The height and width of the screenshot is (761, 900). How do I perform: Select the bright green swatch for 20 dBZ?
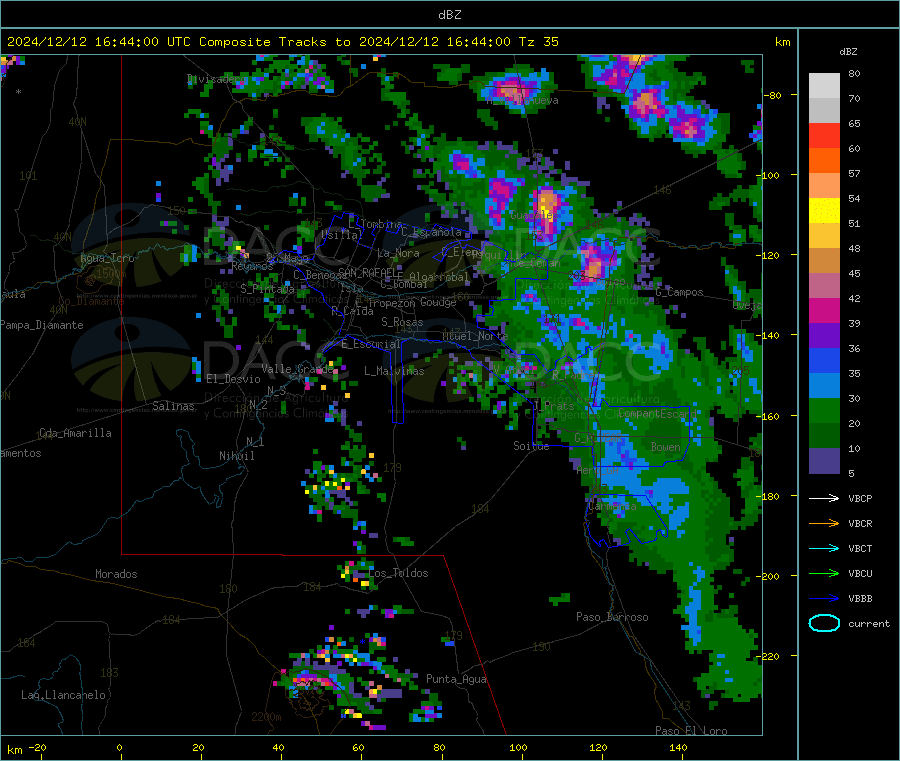tap(824, 410)
